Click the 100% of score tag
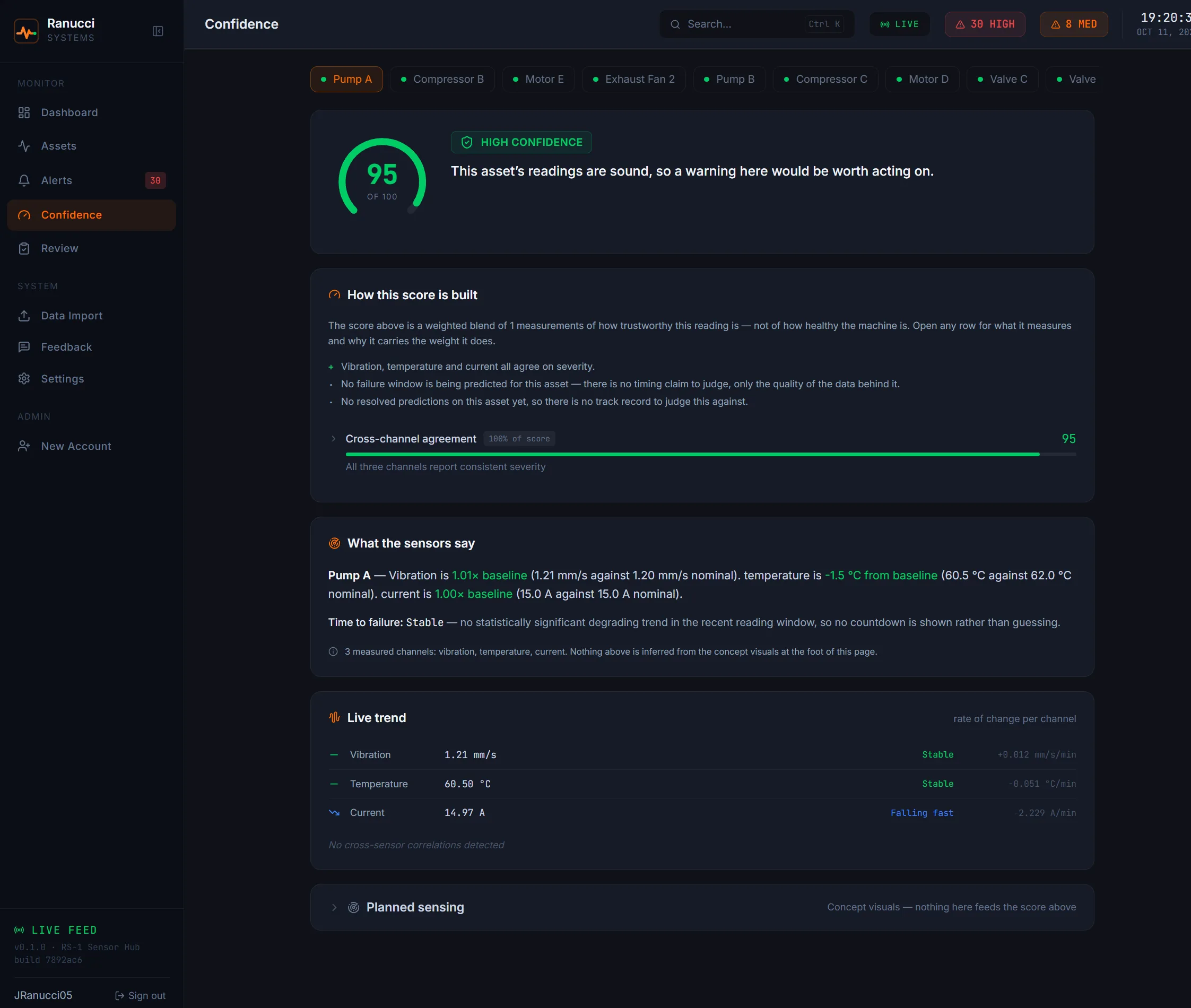The image size is (1191, 1008). click(519, 439)
